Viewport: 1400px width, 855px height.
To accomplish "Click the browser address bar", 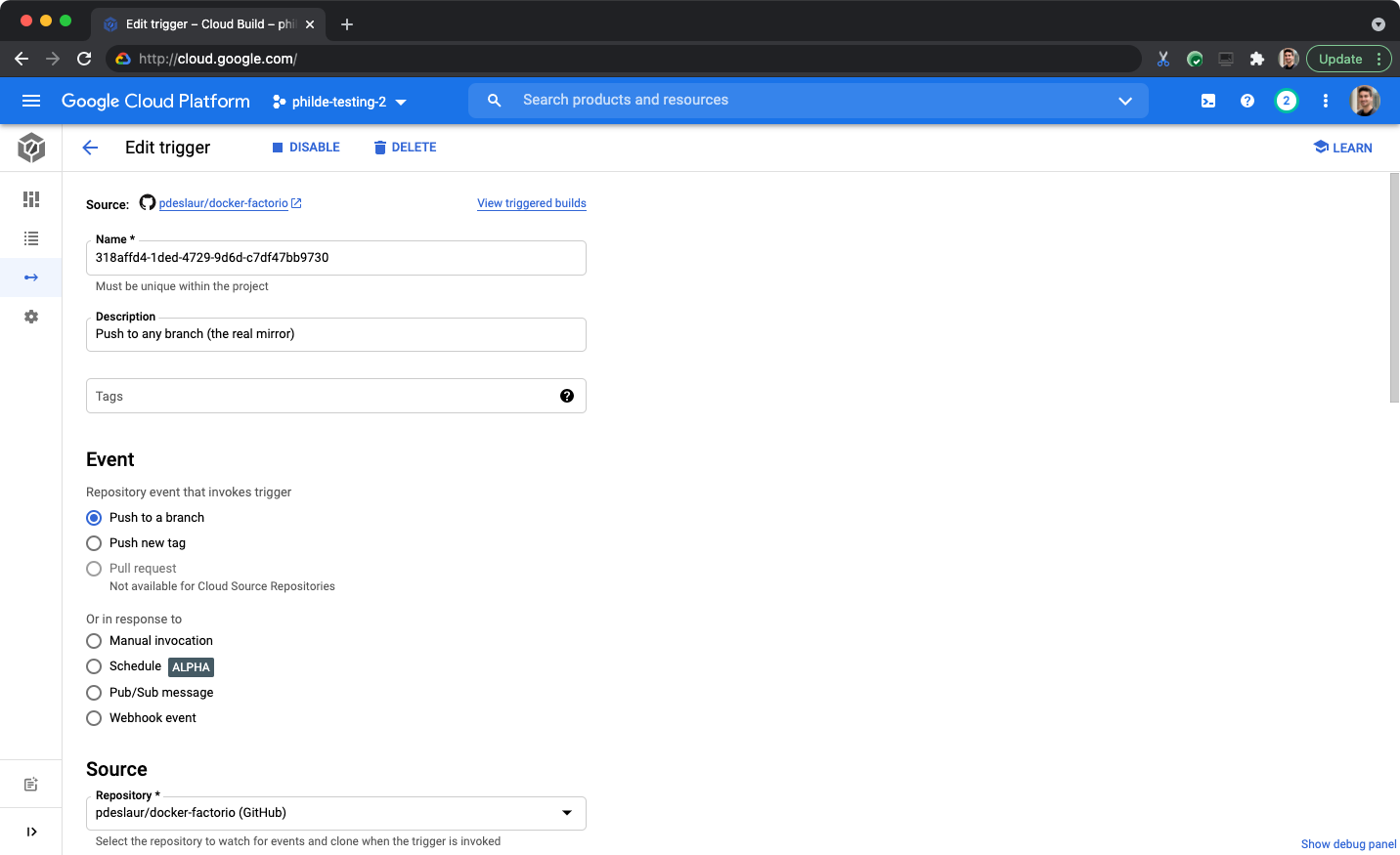I will pos(626,59).
